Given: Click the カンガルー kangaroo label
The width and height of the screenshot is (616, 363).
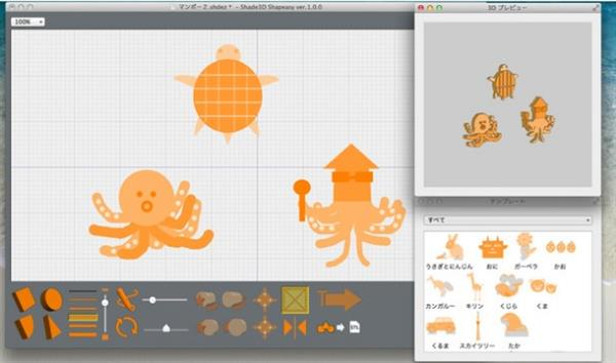Looking at the screenshot, I should [x=440, y=306].
